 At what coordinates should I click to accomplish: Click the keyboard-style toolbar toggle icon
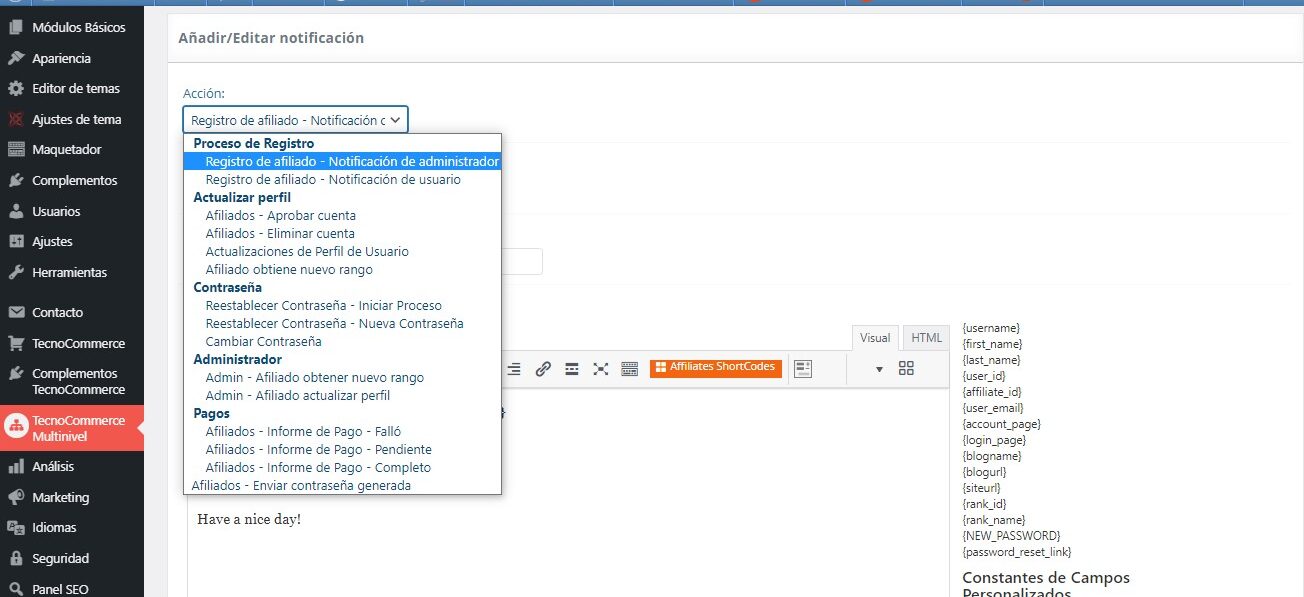tap(630, 369)
